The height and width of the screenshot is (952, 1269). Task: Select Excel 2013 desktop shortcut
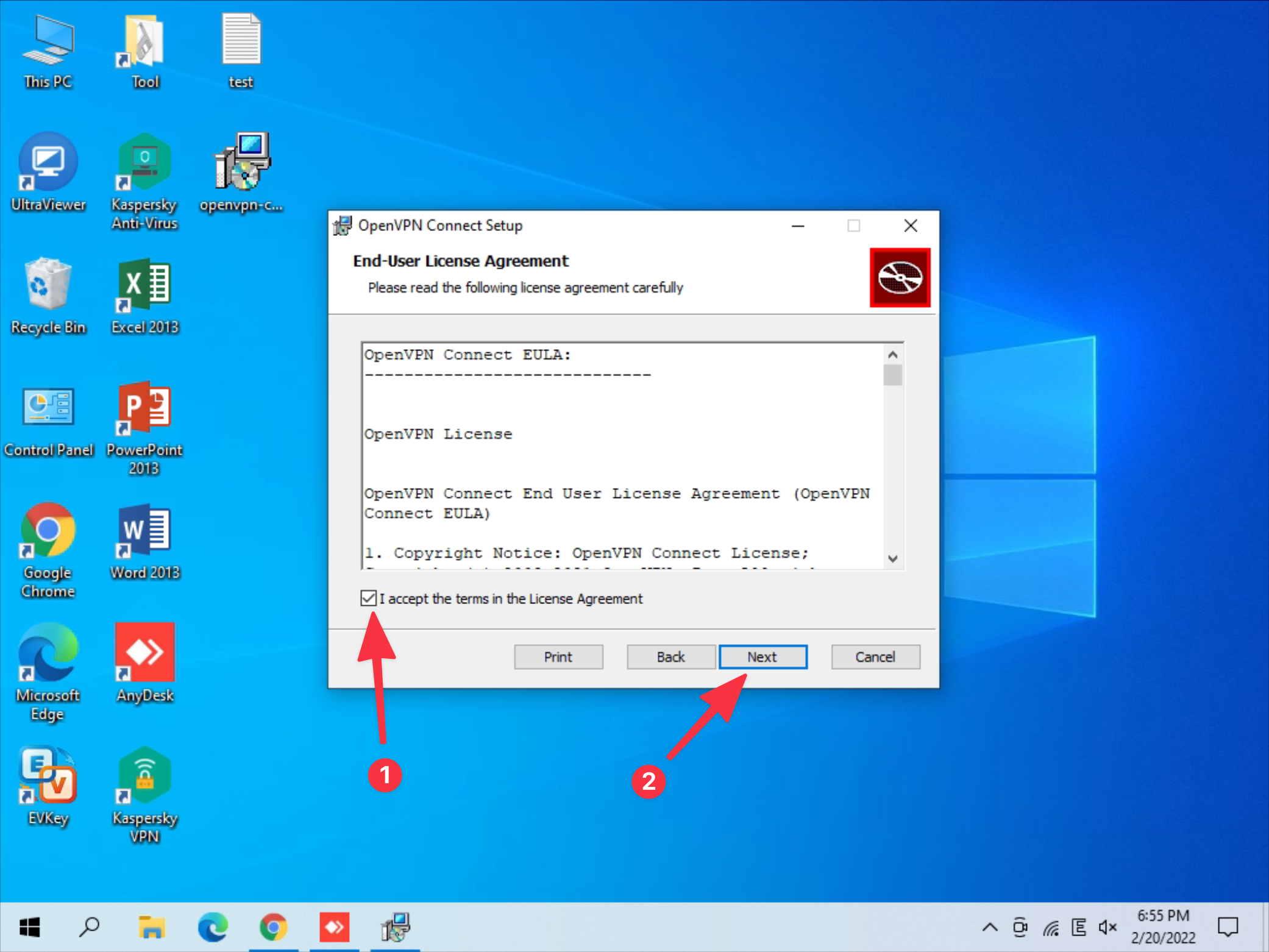(144, 285)
